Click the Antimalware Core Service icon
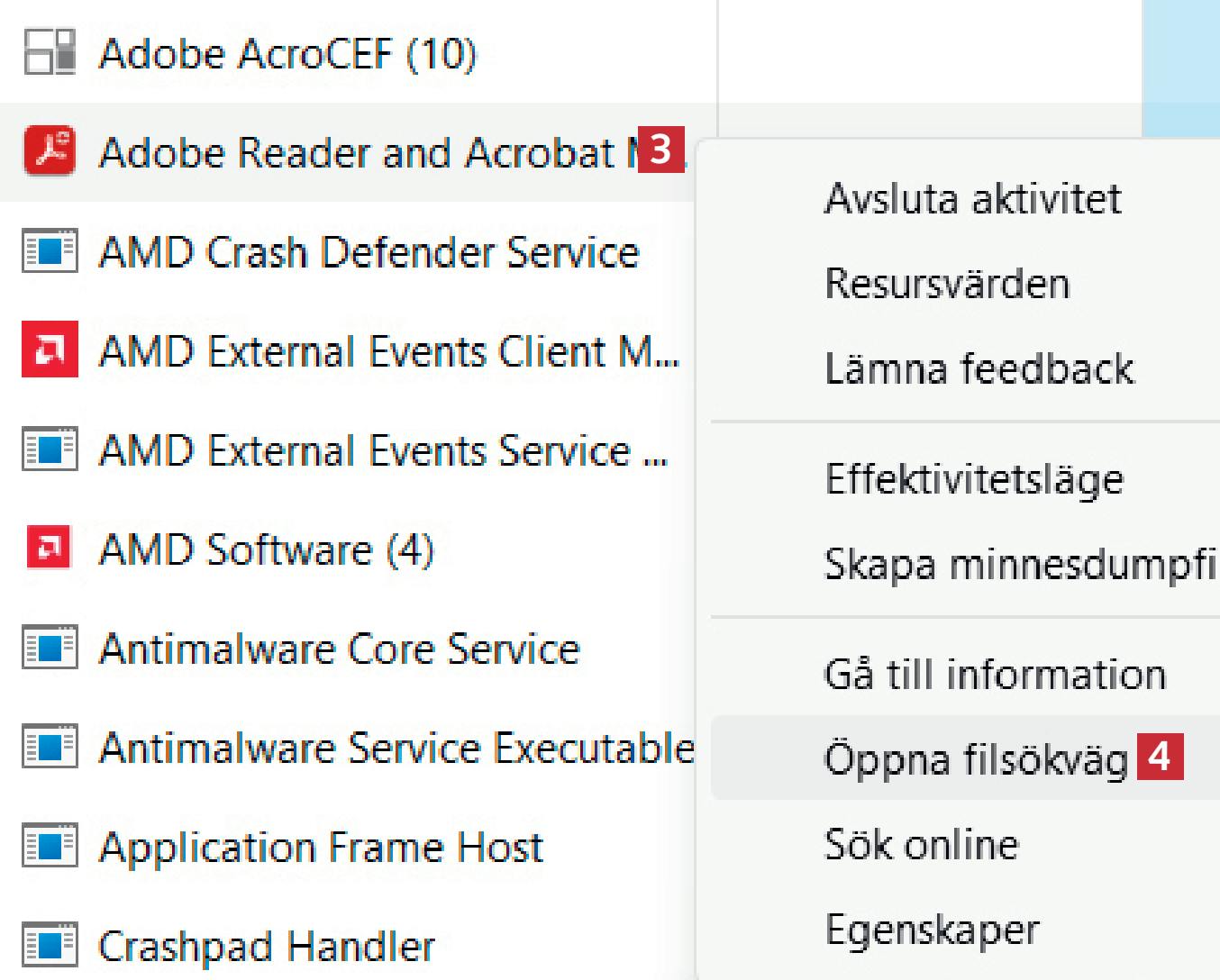1220x980 pixels. [x=50, y=648]
